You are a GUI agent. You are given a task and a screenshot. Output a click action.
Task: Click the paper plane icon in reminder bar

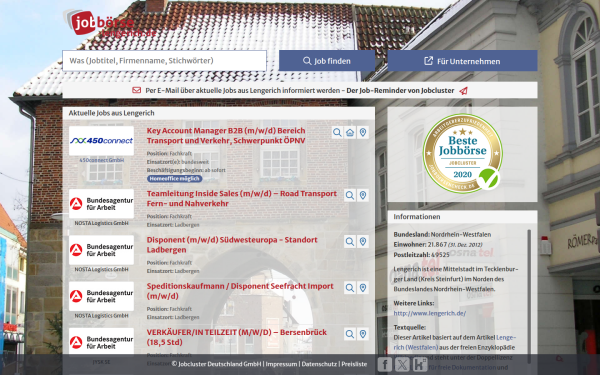point(463,91)
